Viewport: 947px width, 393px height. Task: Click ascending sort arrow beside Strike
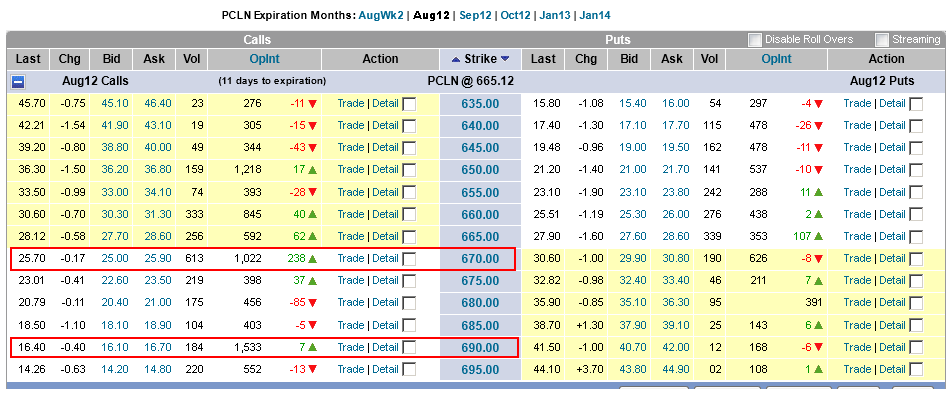click(x=456, y=59)
